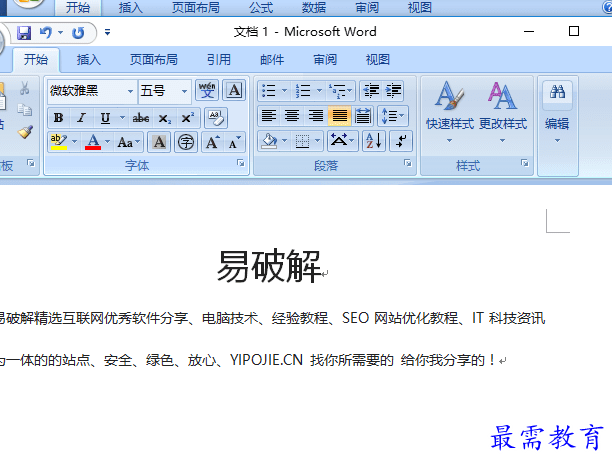Open the font name box 微软雅黑
Screen dimensions: 612x469
click(92, 91)
